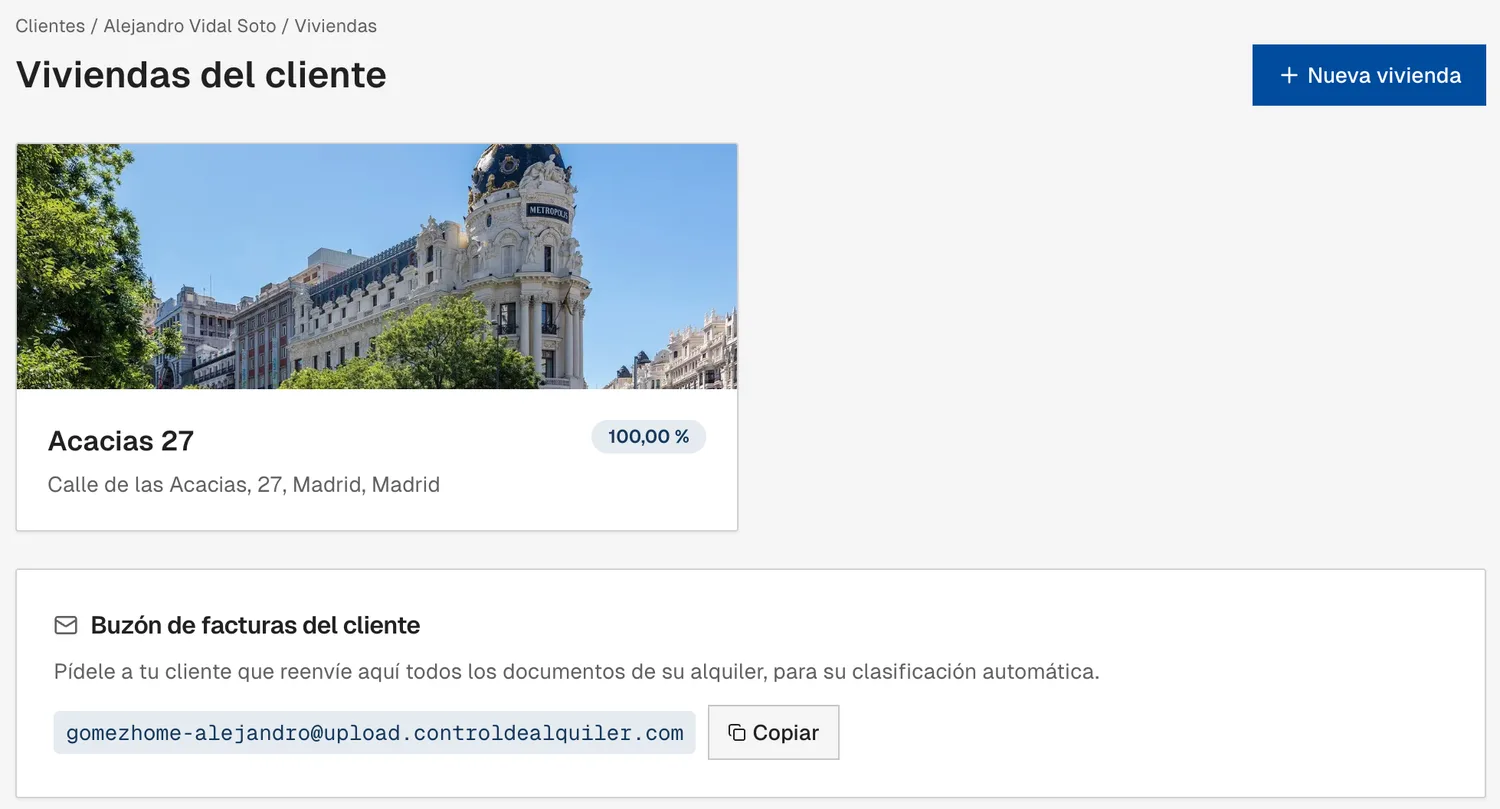Click the Viviendas breadcrumb item
The height and width of the screenshot is (809, 1500).
[336, 26]
